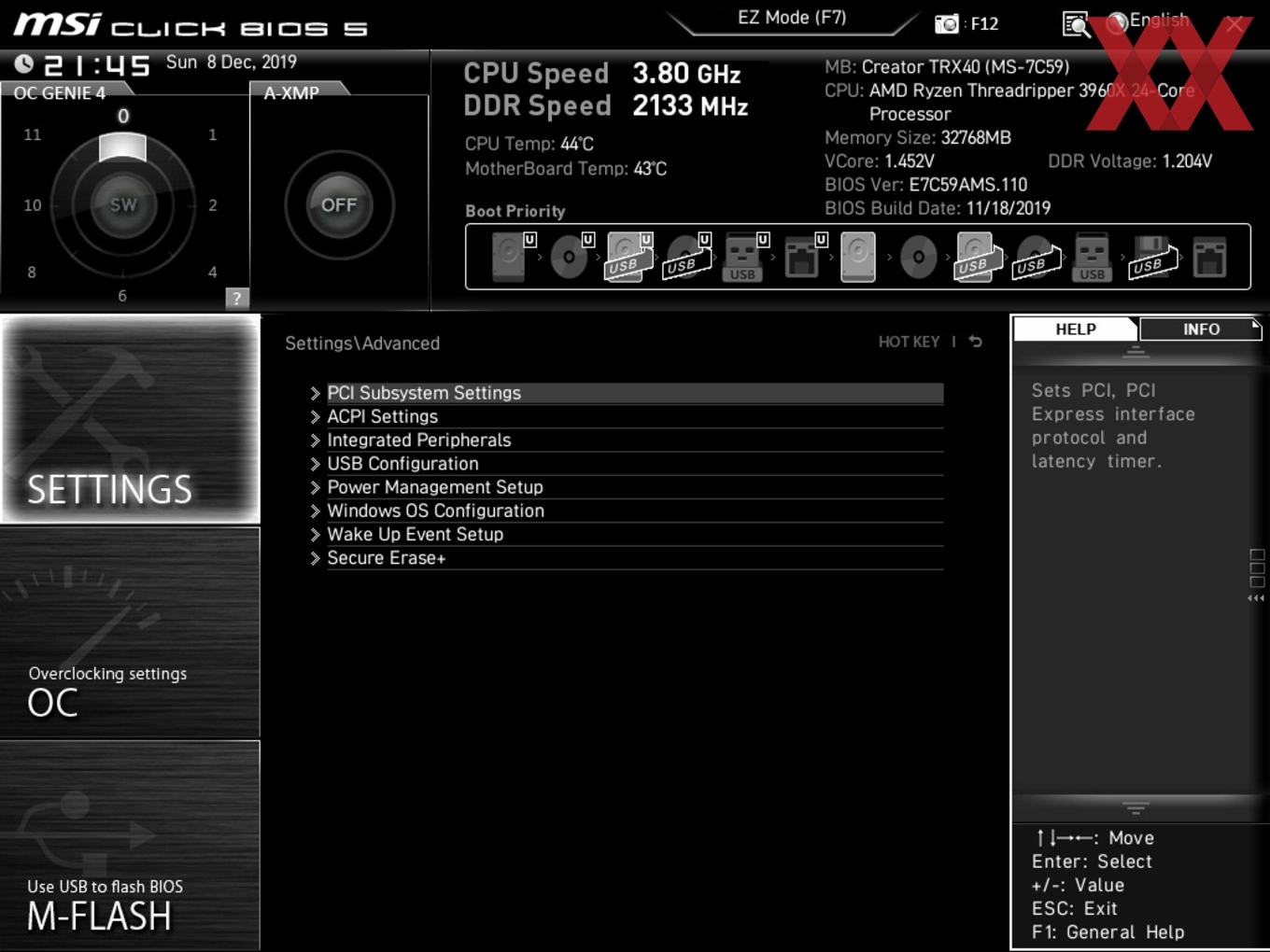The image size is (1270, 952).
Task: Set OC Genie dial to position 2
Action: click(213, 204)
